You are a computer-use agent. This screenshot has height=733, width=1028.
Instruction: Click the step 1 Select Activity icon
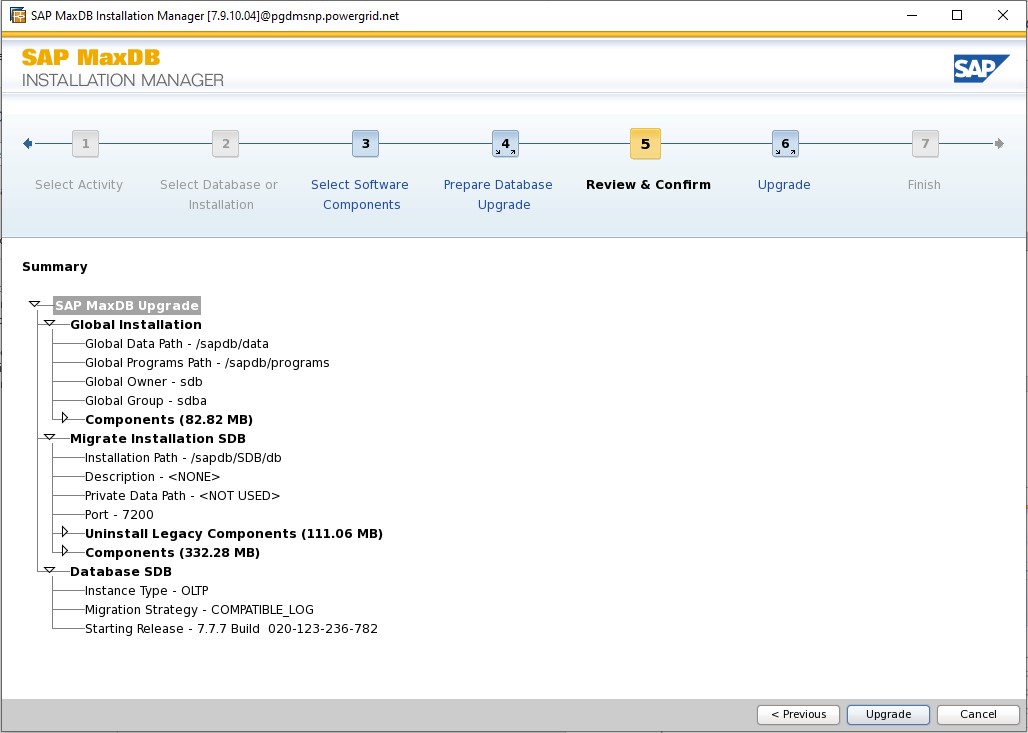85,143
